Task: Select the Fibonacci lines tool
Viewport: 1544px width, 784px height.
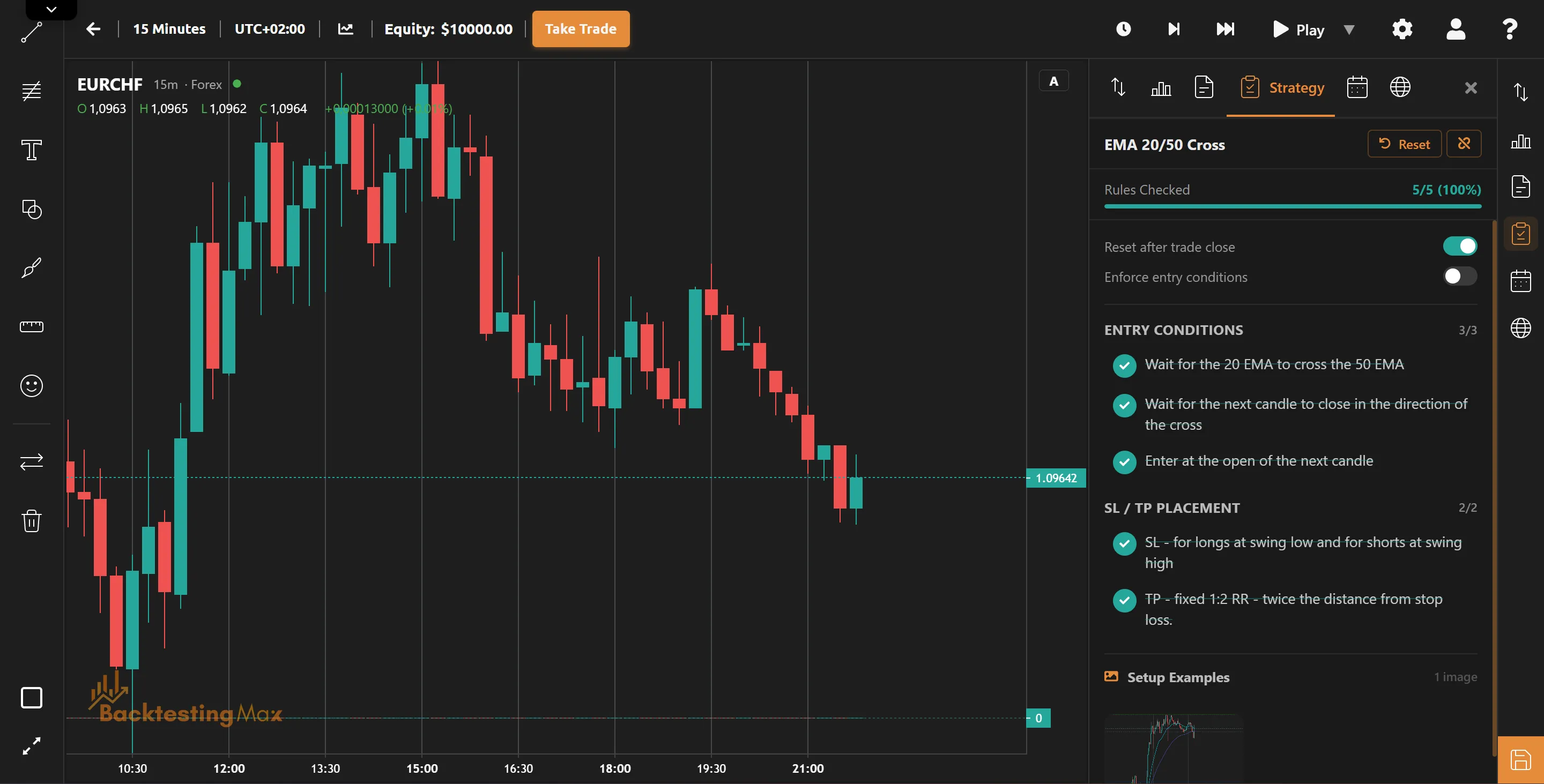Action: (31, 91)
